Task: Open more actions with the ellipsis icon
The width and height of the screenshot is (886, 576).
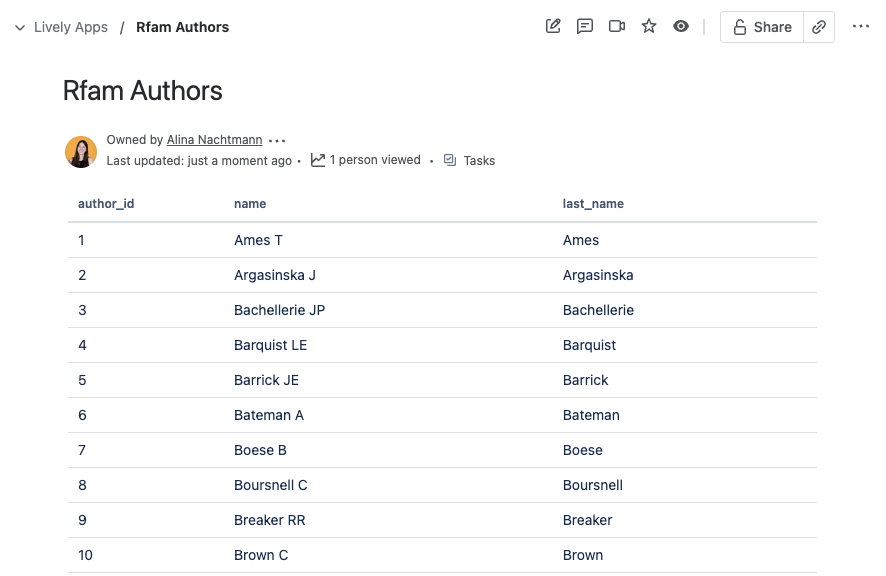Action: pyautogui.click(x=861, y=27)
